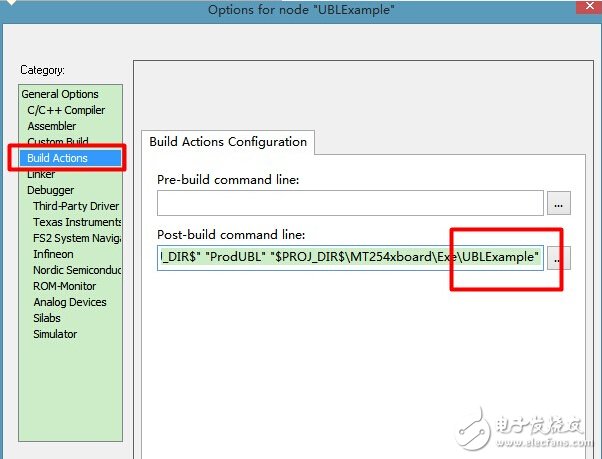Open Linker options category
The width and height of the screenshot is (602, 459).
[42, 174]
